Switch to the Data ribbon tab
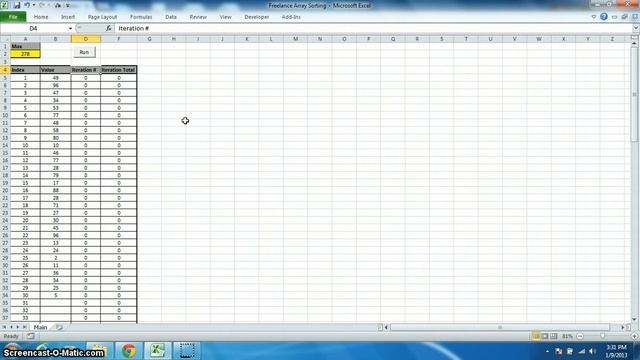Image resolution: width=640 pixels, height=360 pixels. tap(171, 17)
